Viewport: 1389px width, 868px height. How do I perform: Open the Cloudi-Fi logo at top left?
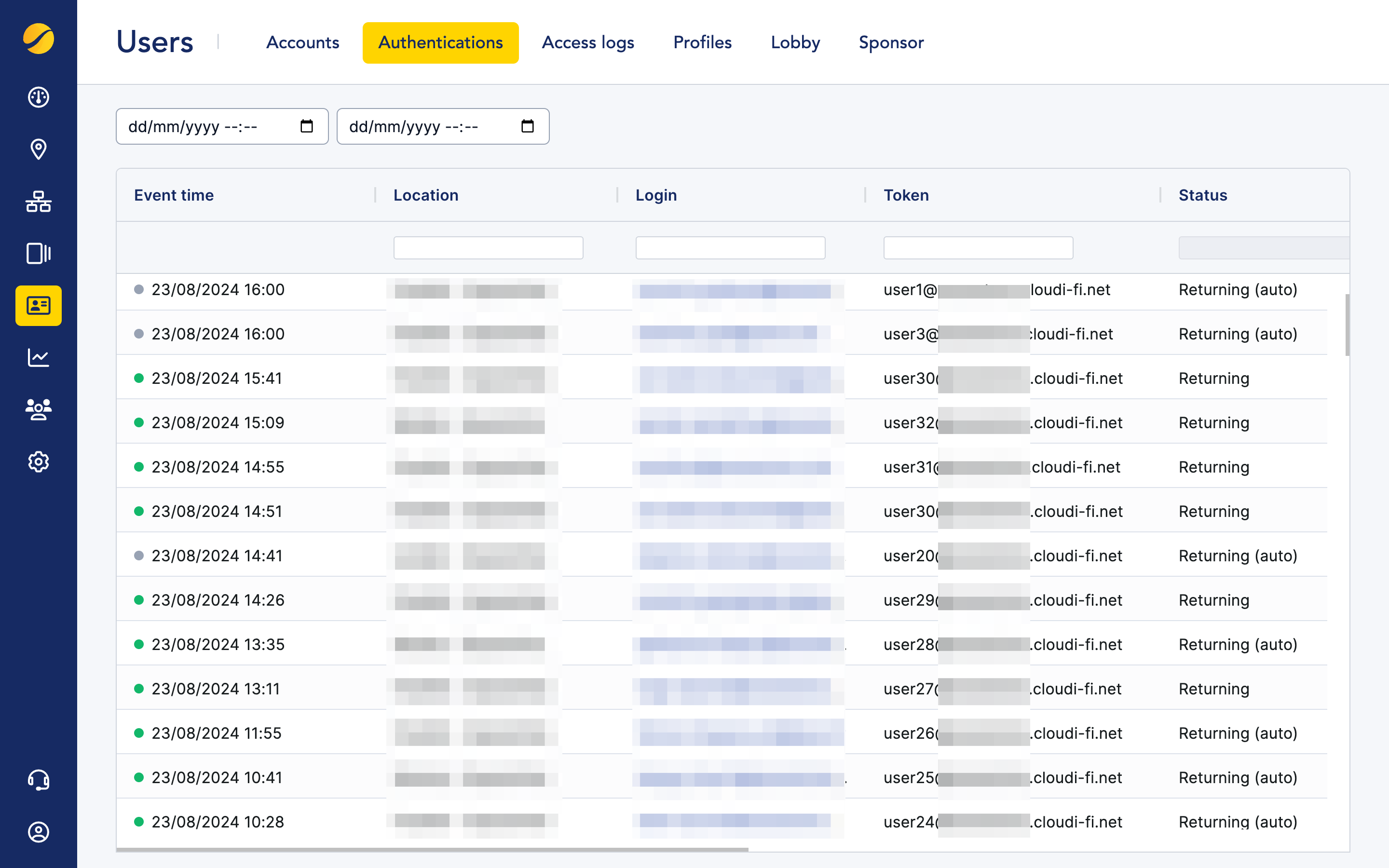38,39
